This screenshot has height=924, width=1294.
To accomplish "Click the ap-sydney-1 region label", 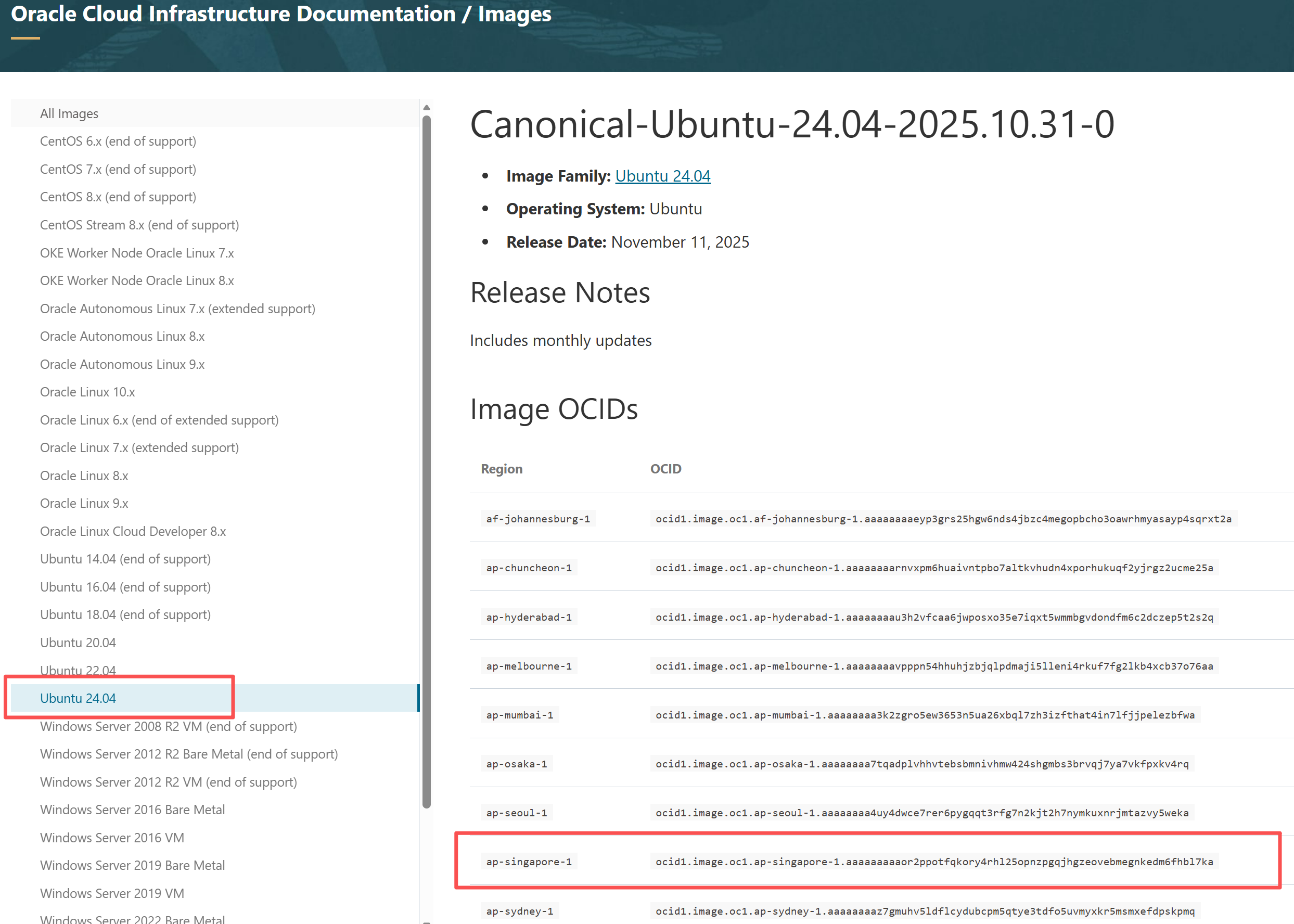I will coord(519,911).
